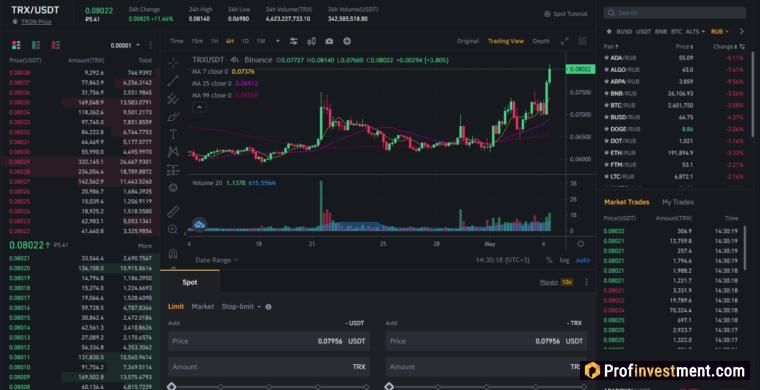Screen dimensions: 760x390
Task: Click More in the order book
Action: [x=144, y=246]
